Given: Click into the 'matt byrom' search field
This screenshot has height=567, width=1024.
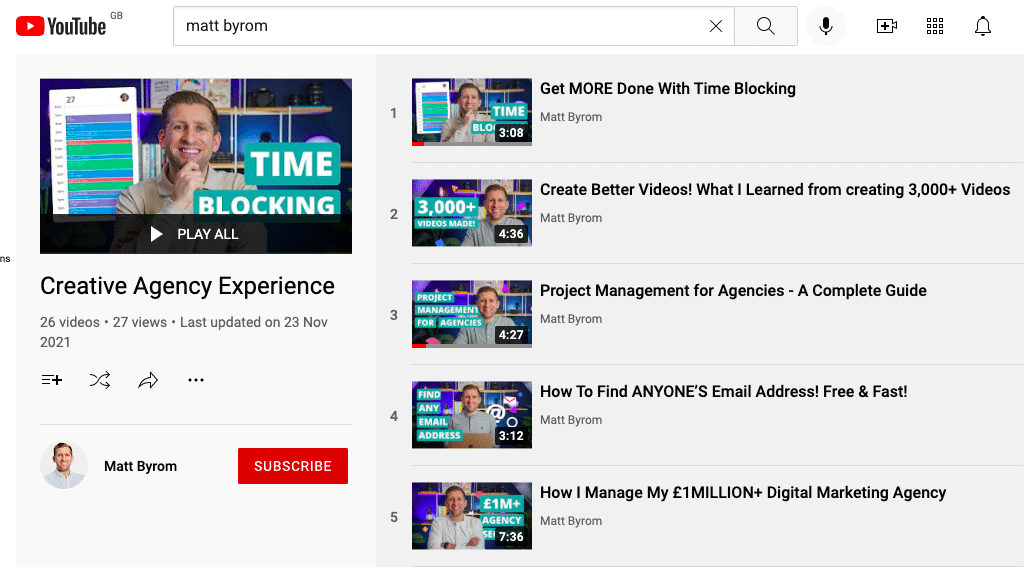Looking at the screenshot, I should [440, 26].
